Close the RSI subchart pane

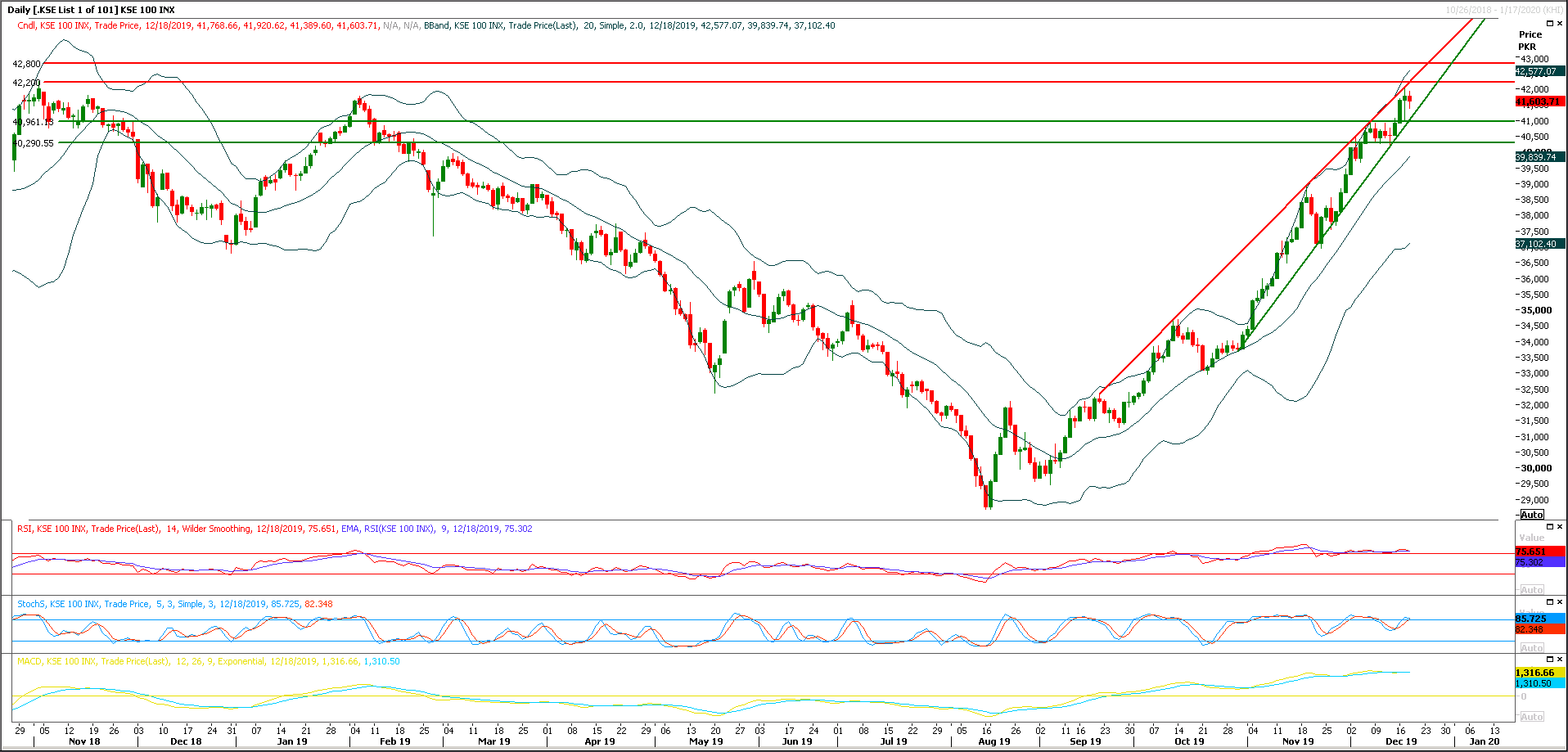click(1560, 527)
